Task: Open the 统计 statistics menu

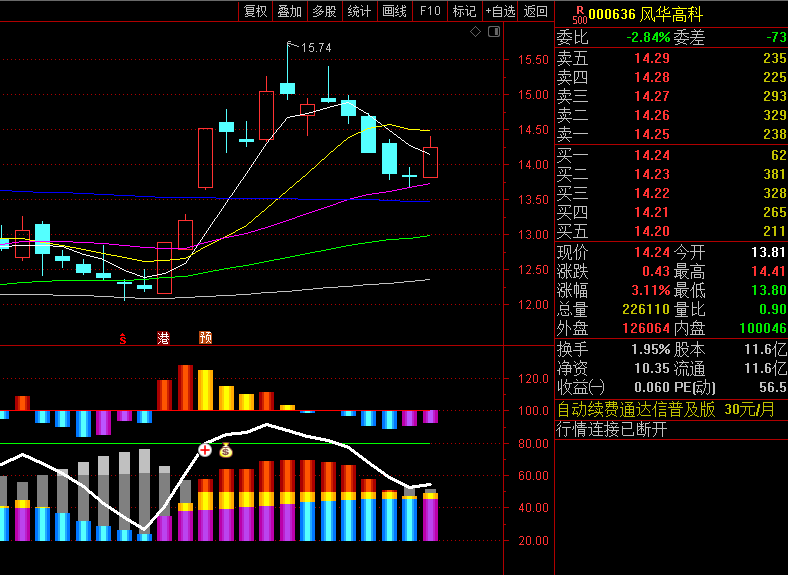Action: point(359,11)
